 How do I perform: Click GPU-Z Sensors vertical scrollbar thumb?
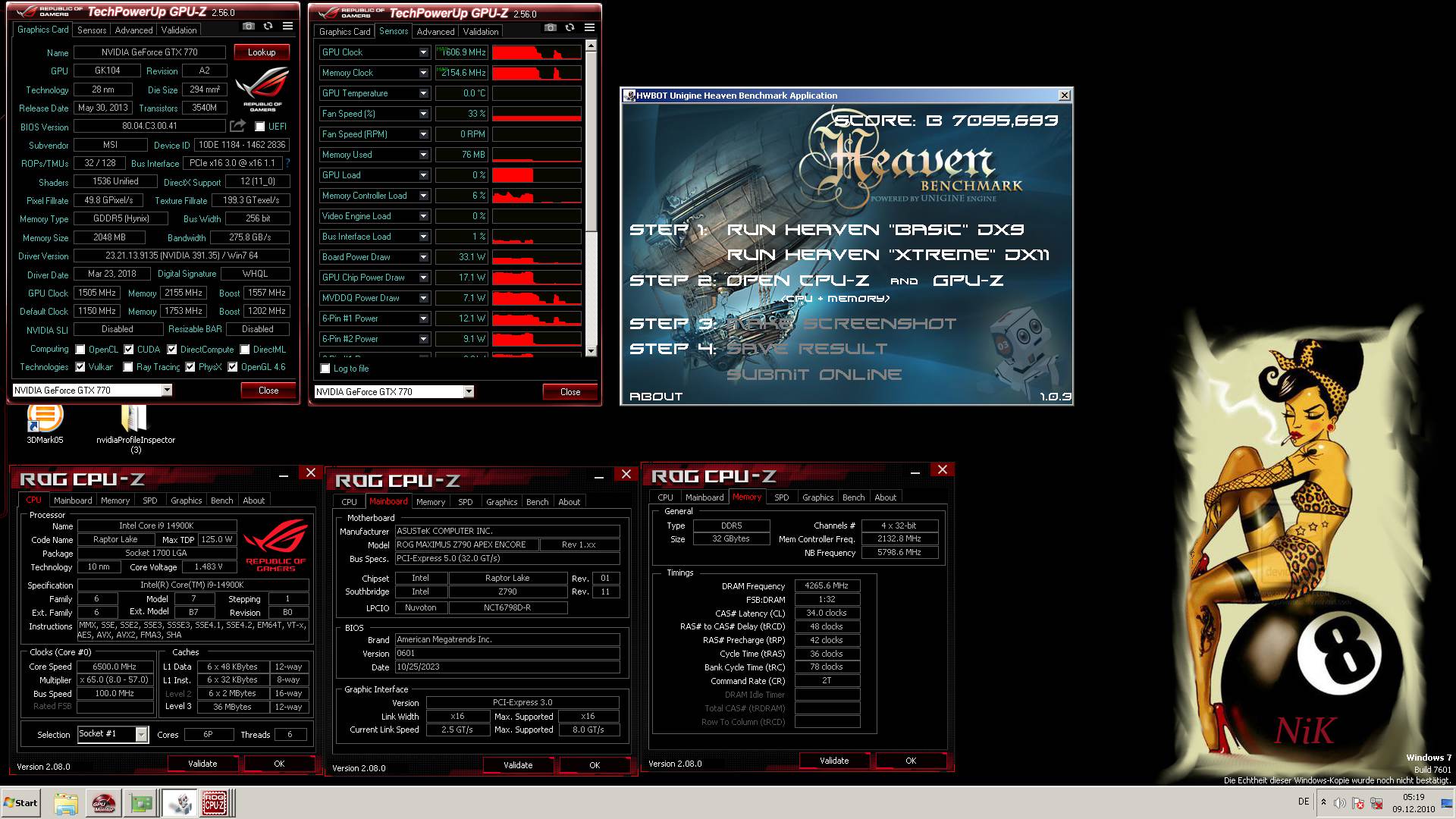(x=591, y=140)
